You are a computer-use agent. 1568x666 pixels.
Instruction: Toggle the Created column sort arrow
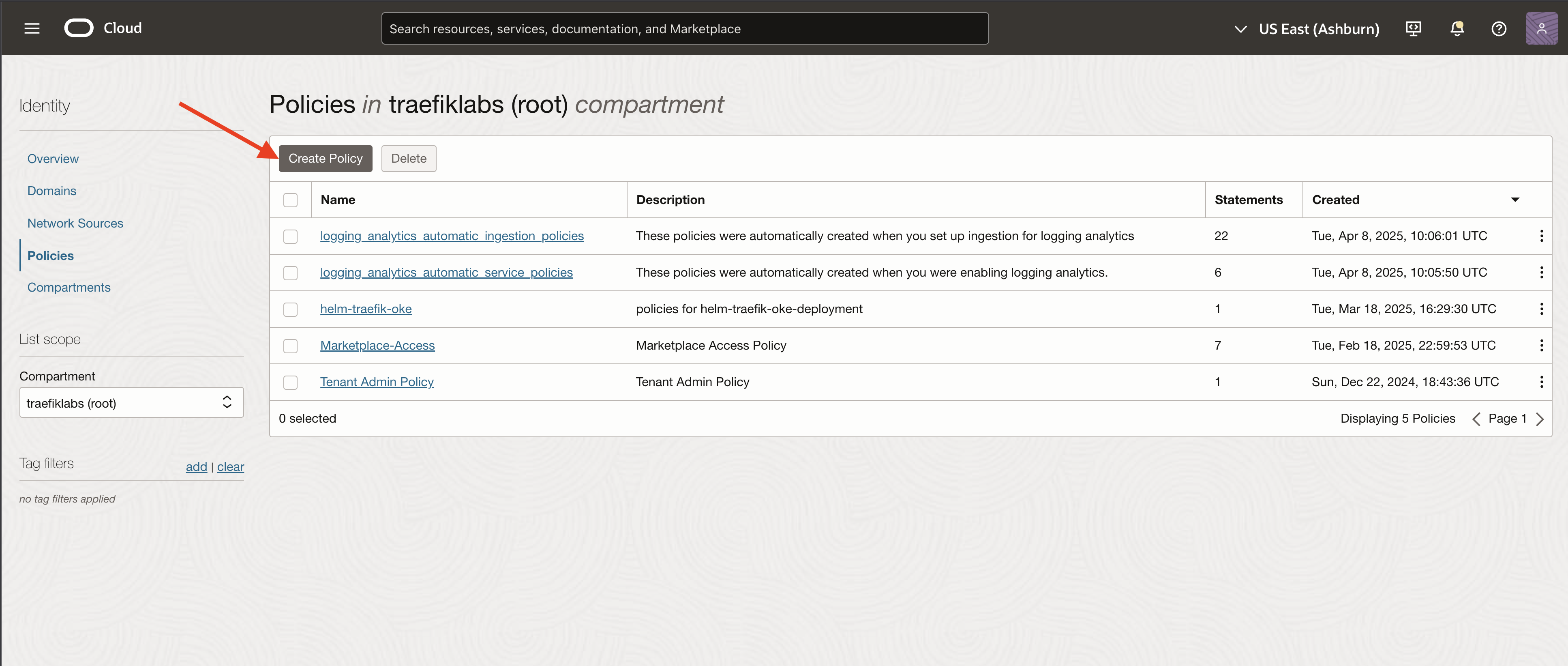point(1515,200)
